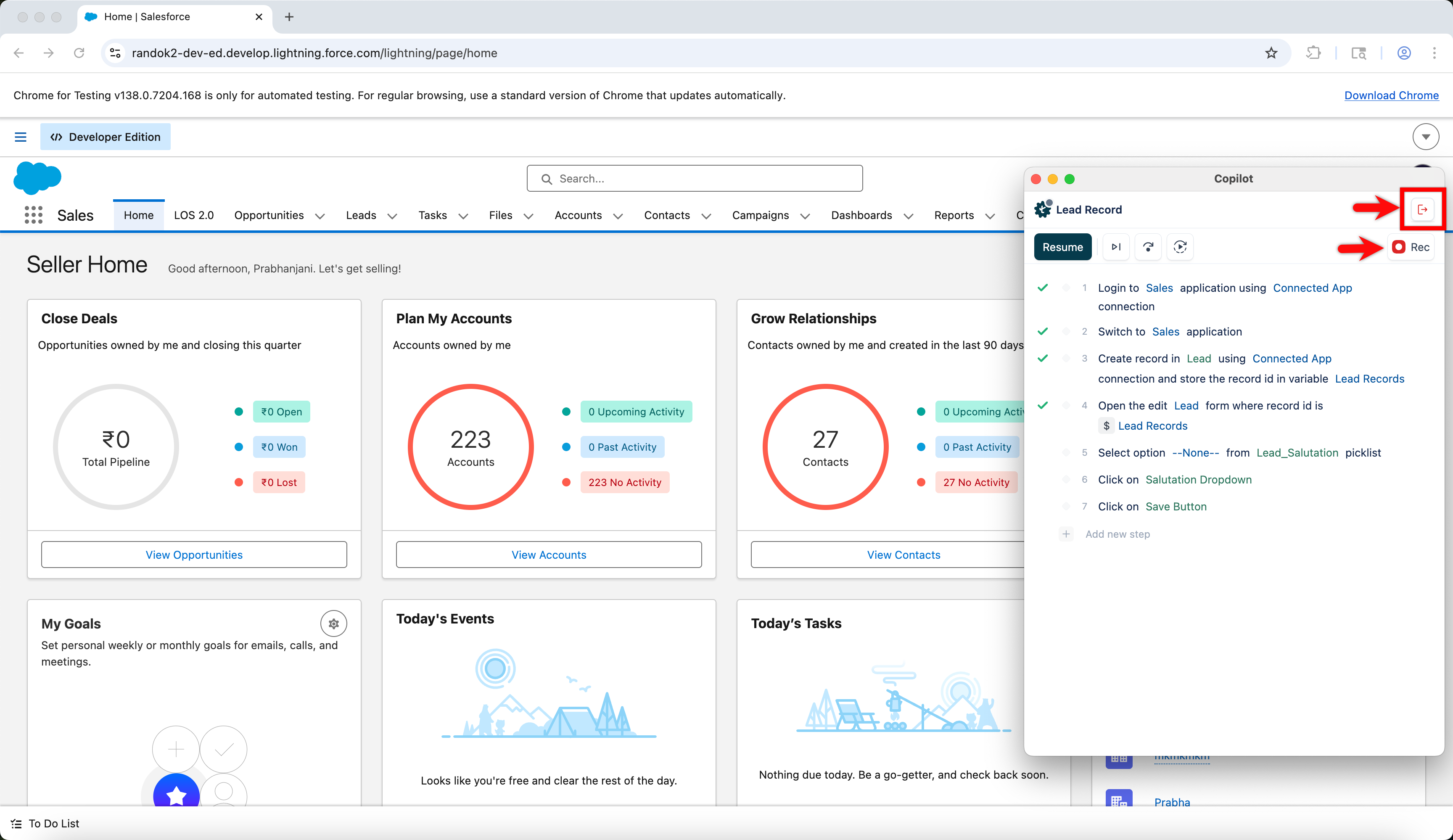Screen dimensions: 1453x840
Task: Open the Accounts tab
Action: 578,215
